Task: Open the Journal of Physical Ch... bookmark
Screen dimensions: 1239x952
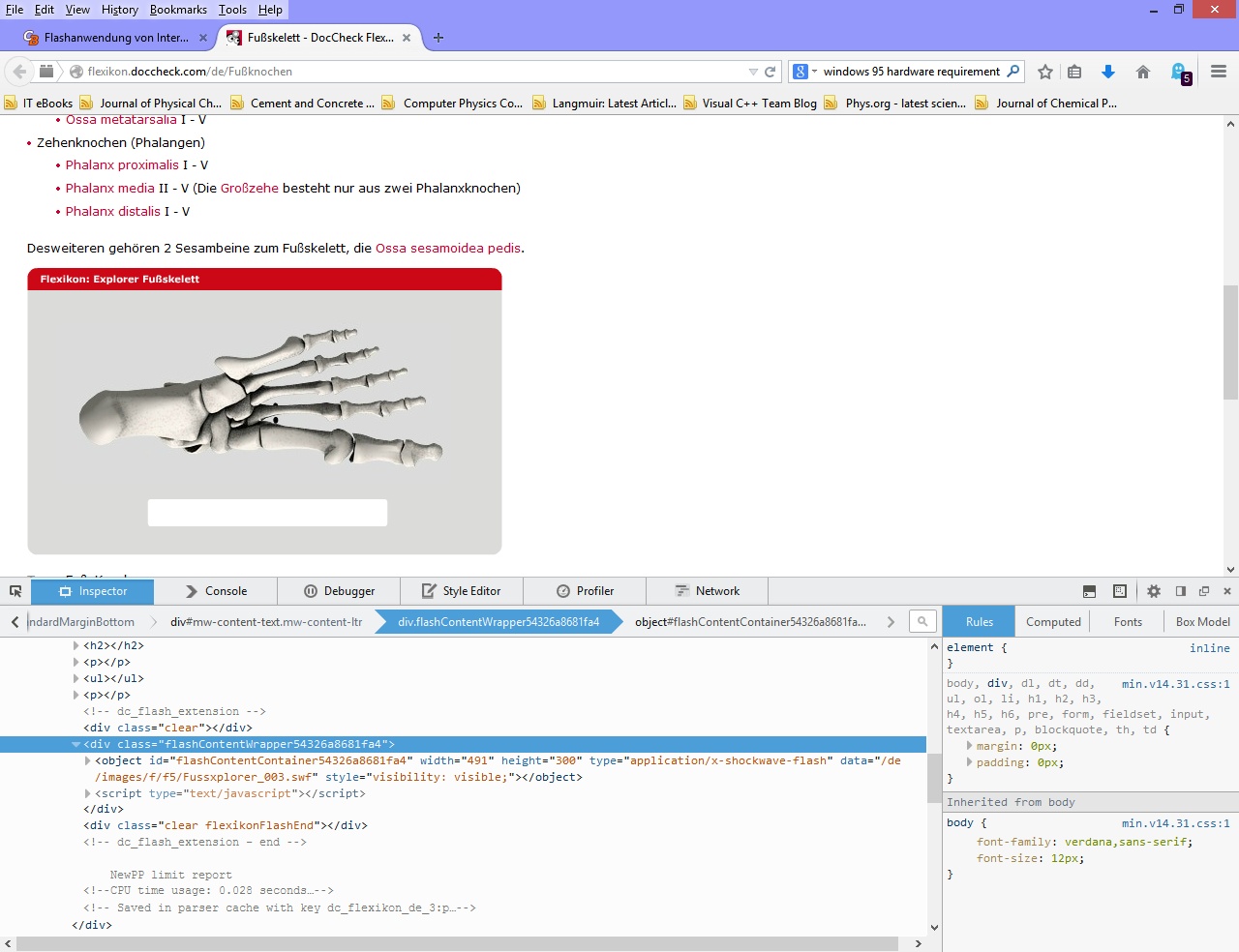Action: pyautogui.click(x=151, y=104)
